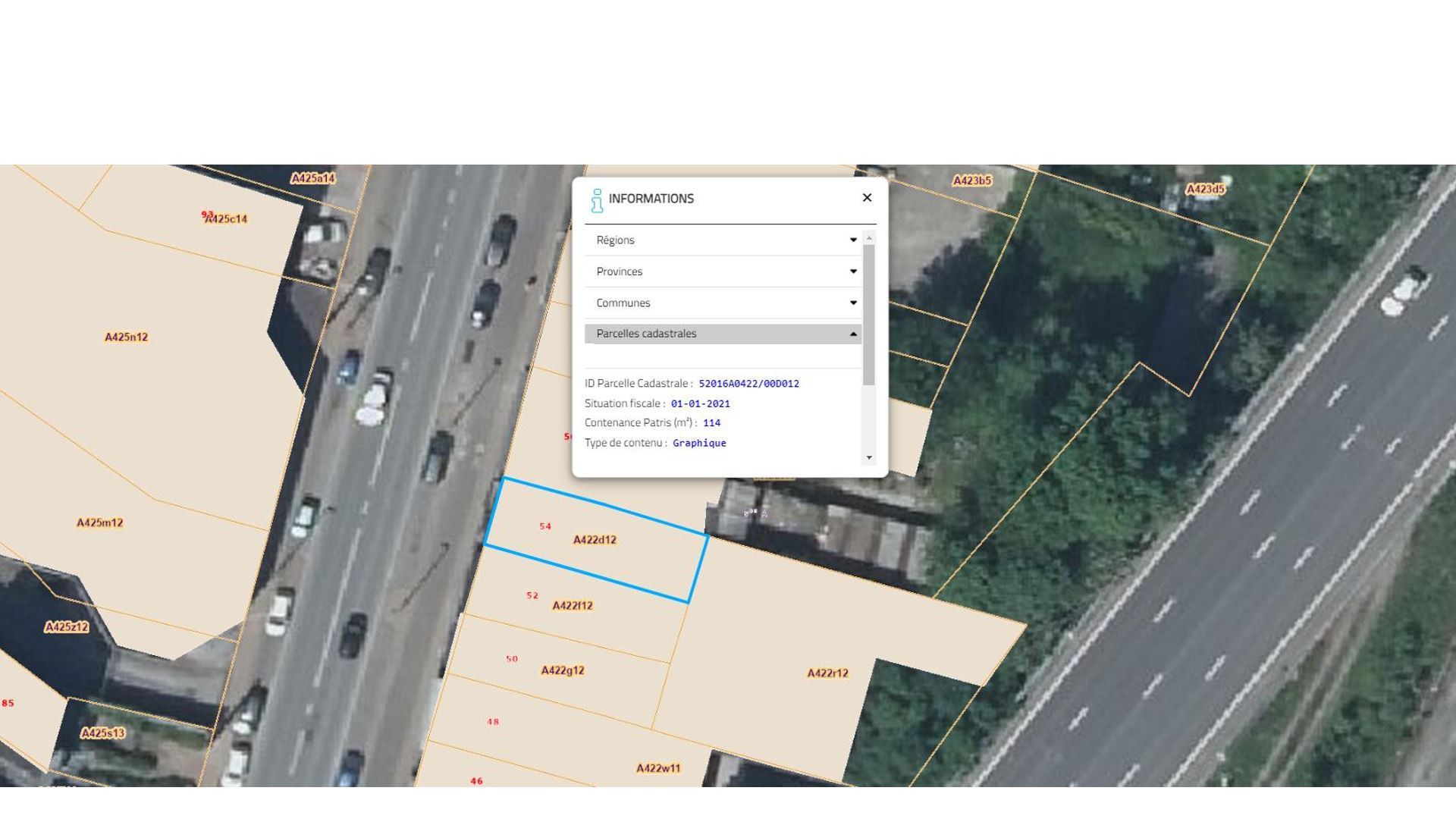Click the parcel ID value 52016A0422/00D012
1456x819 pixels.
point(748,384)
